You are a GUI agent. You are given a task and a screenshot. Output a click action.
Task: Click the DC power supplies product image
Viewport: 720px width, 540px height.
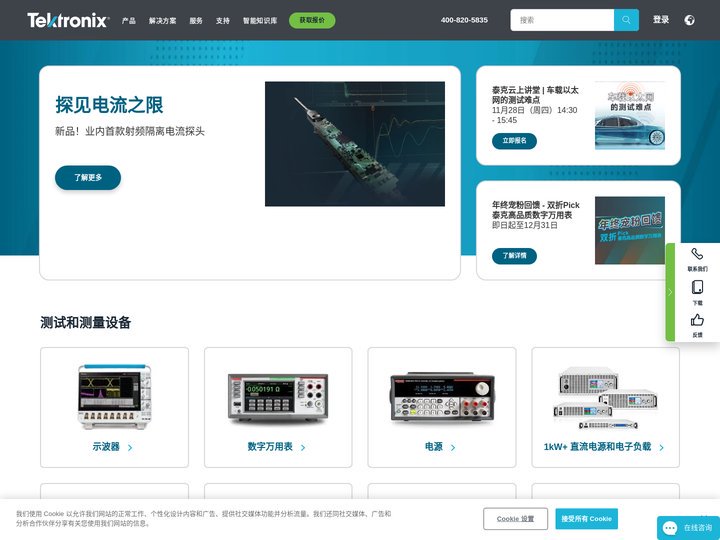coord(606,398)
